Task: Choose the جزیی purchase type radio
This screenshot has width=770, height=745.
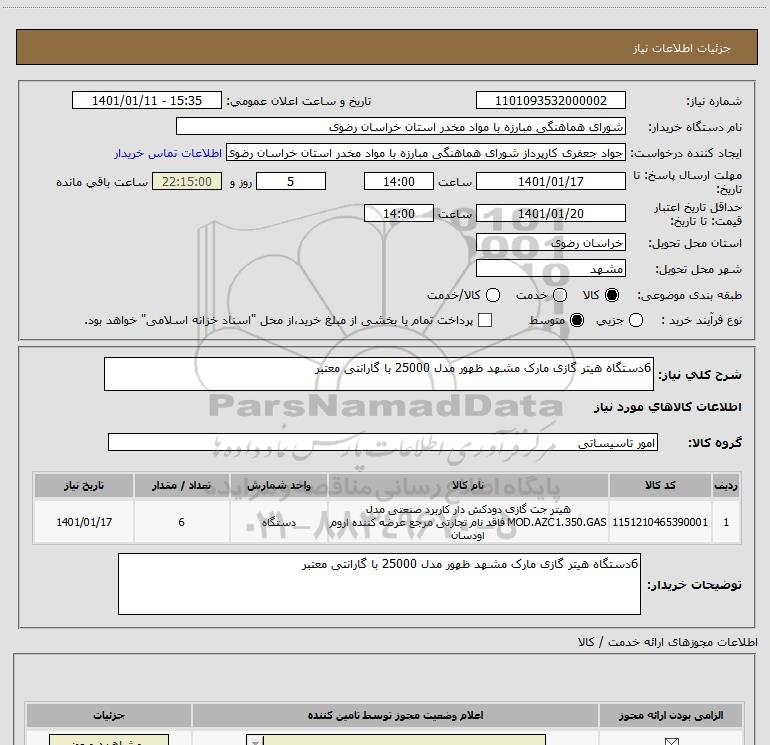Action: point(636,320)
